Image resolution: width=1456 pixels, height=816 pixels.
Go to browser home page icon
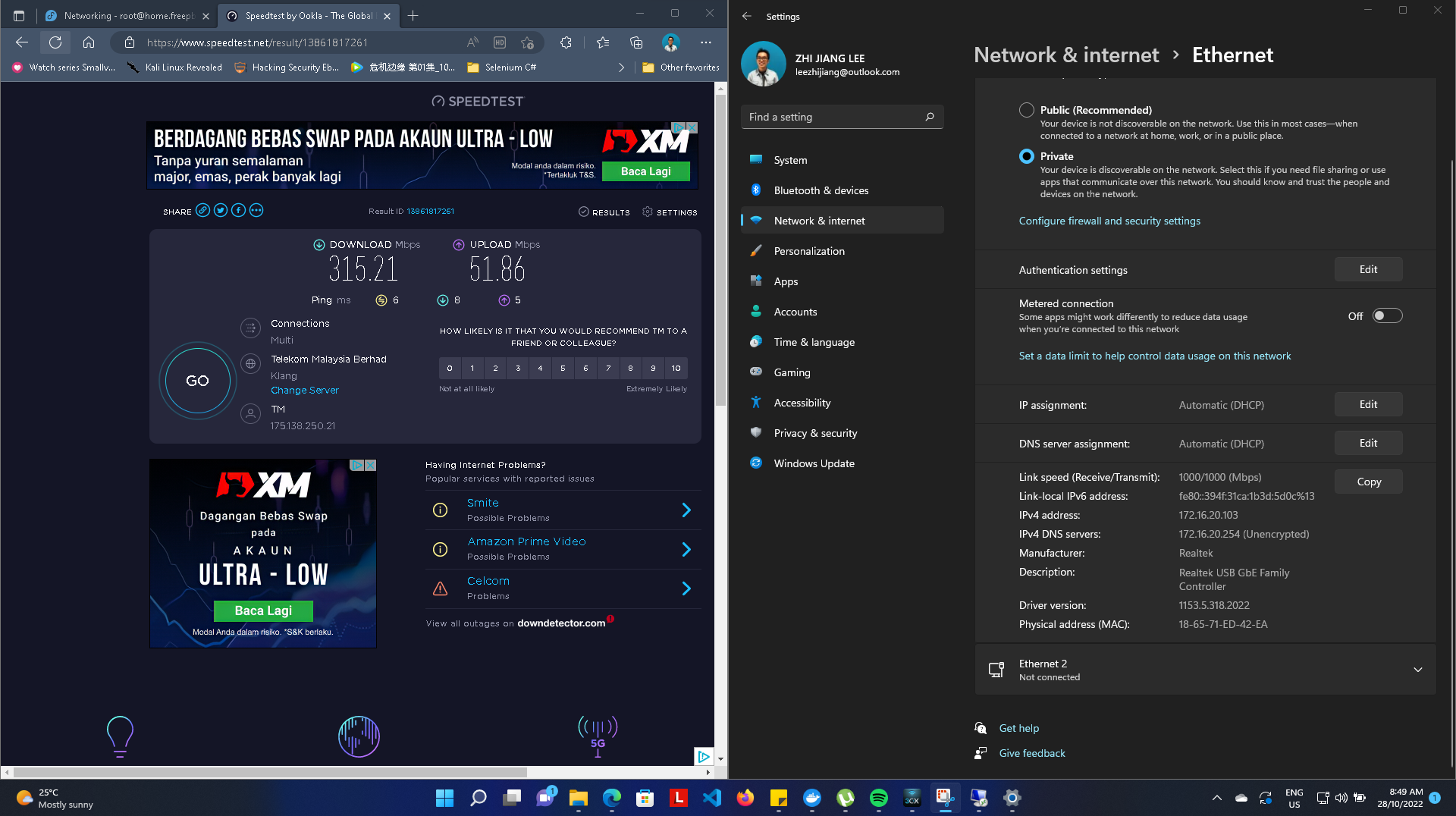(x=89, y=42)
